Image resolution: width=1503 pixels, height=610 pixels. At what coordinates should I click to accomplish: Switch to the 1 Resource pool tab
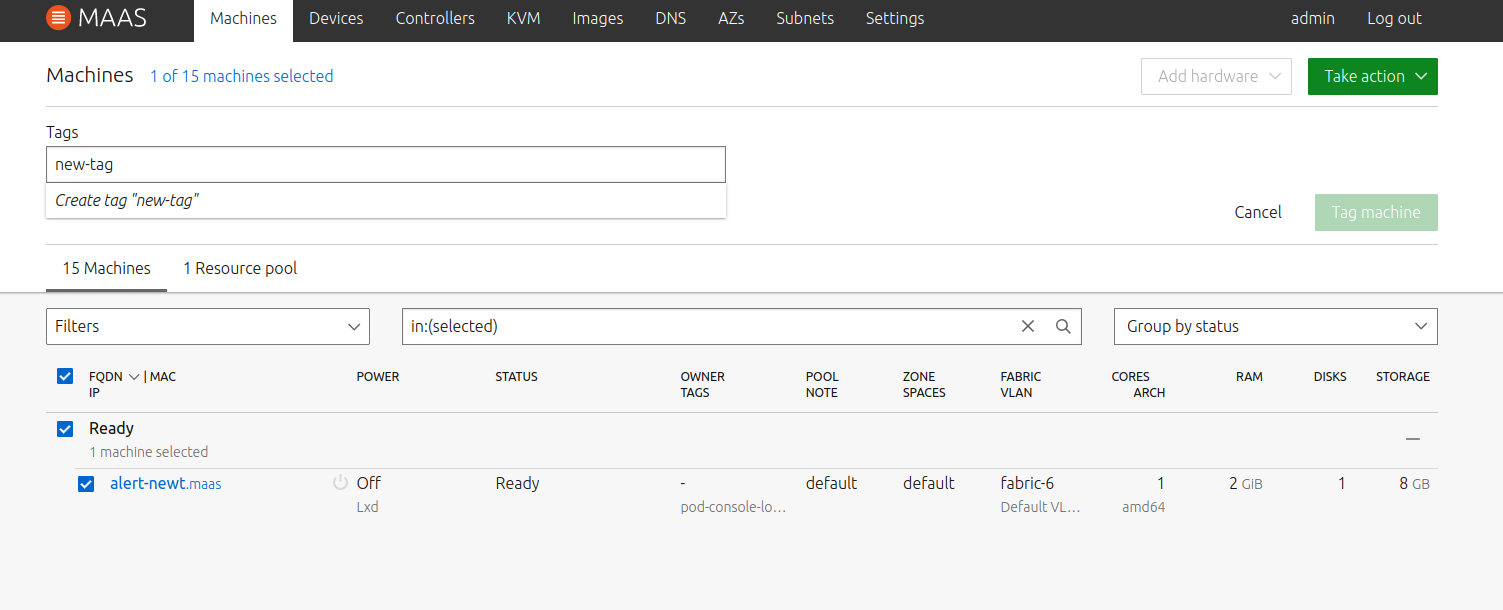(240, 268)
